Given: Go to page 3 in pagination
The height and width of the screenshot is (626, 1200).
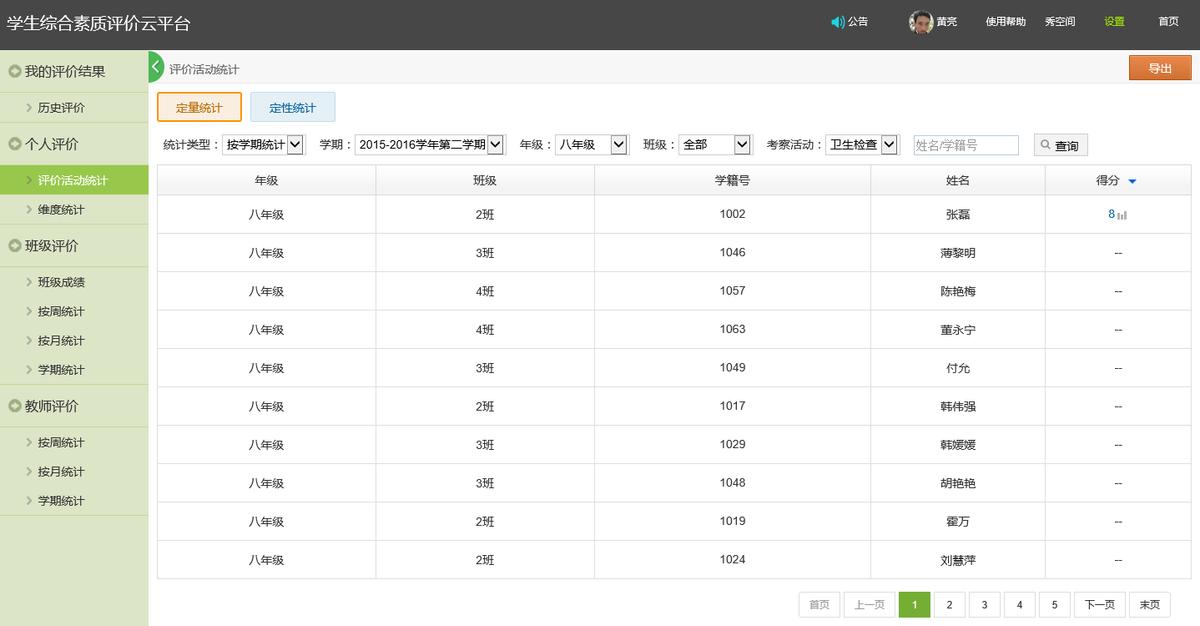Looking at the screenshot, I should [984, 605].
